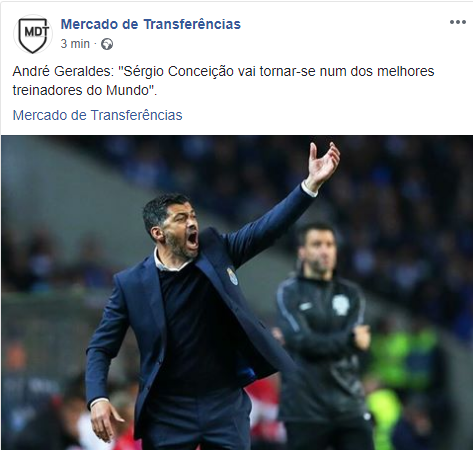Click the coach's lowered hand near his trousers
The height and width of the screenshot is (450, 473).
pos(104,422)
